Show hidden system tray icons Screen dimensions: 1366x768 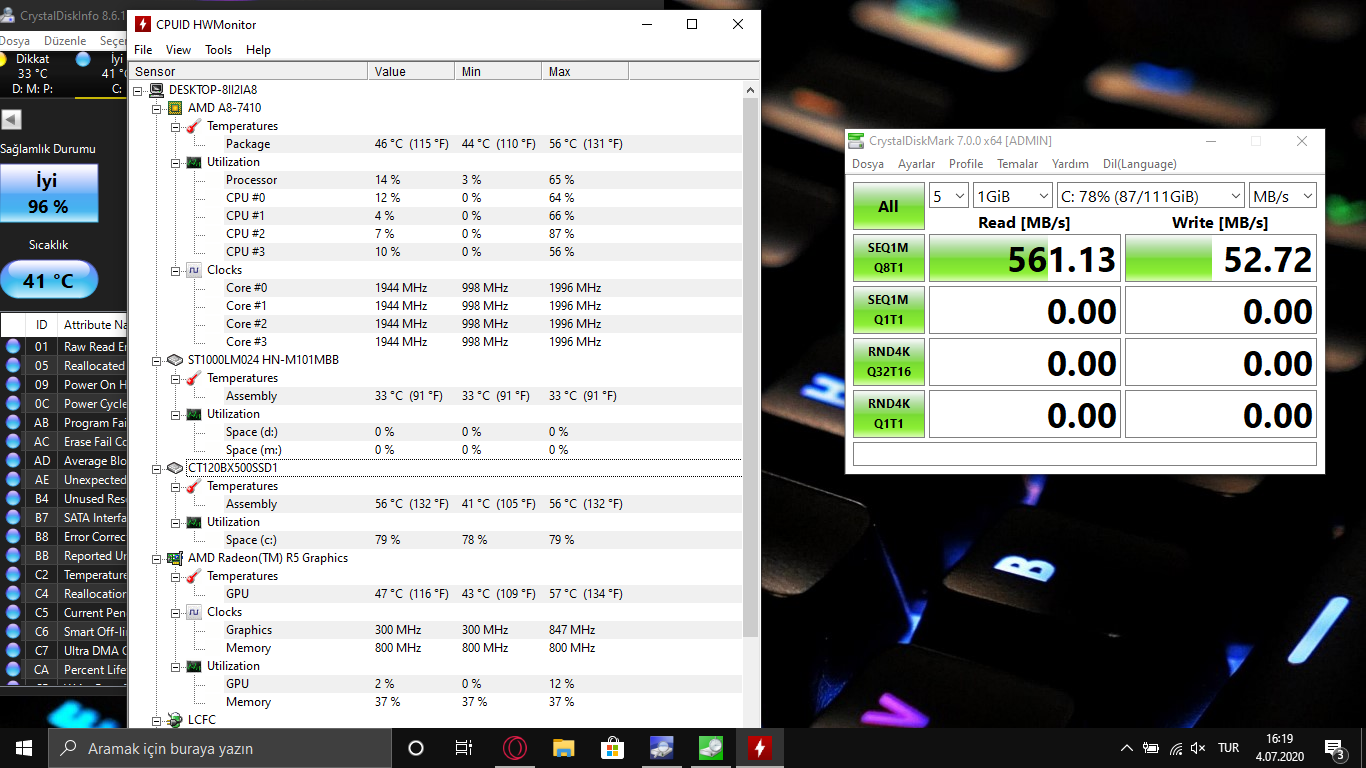[x=1127, y=748]
